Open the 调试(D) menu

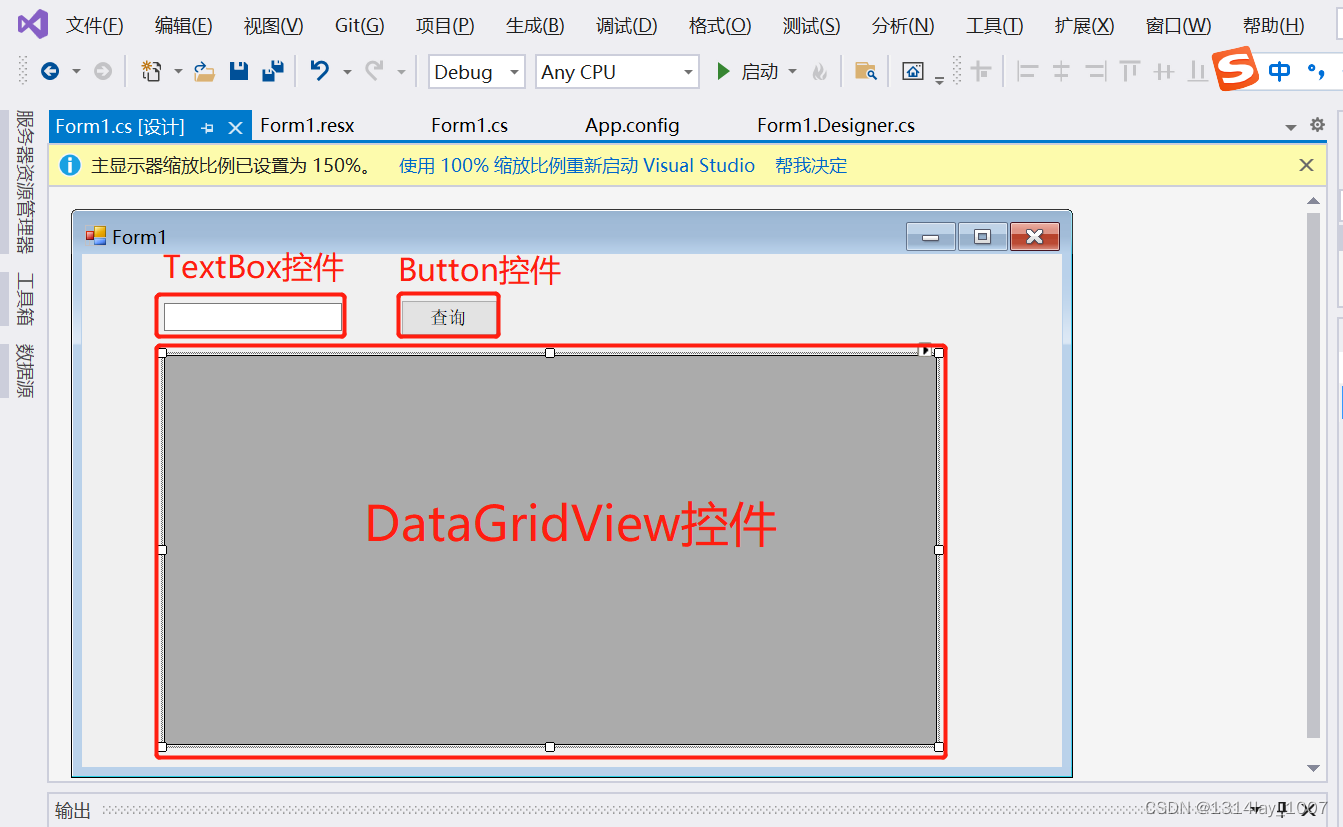point(626,26)
